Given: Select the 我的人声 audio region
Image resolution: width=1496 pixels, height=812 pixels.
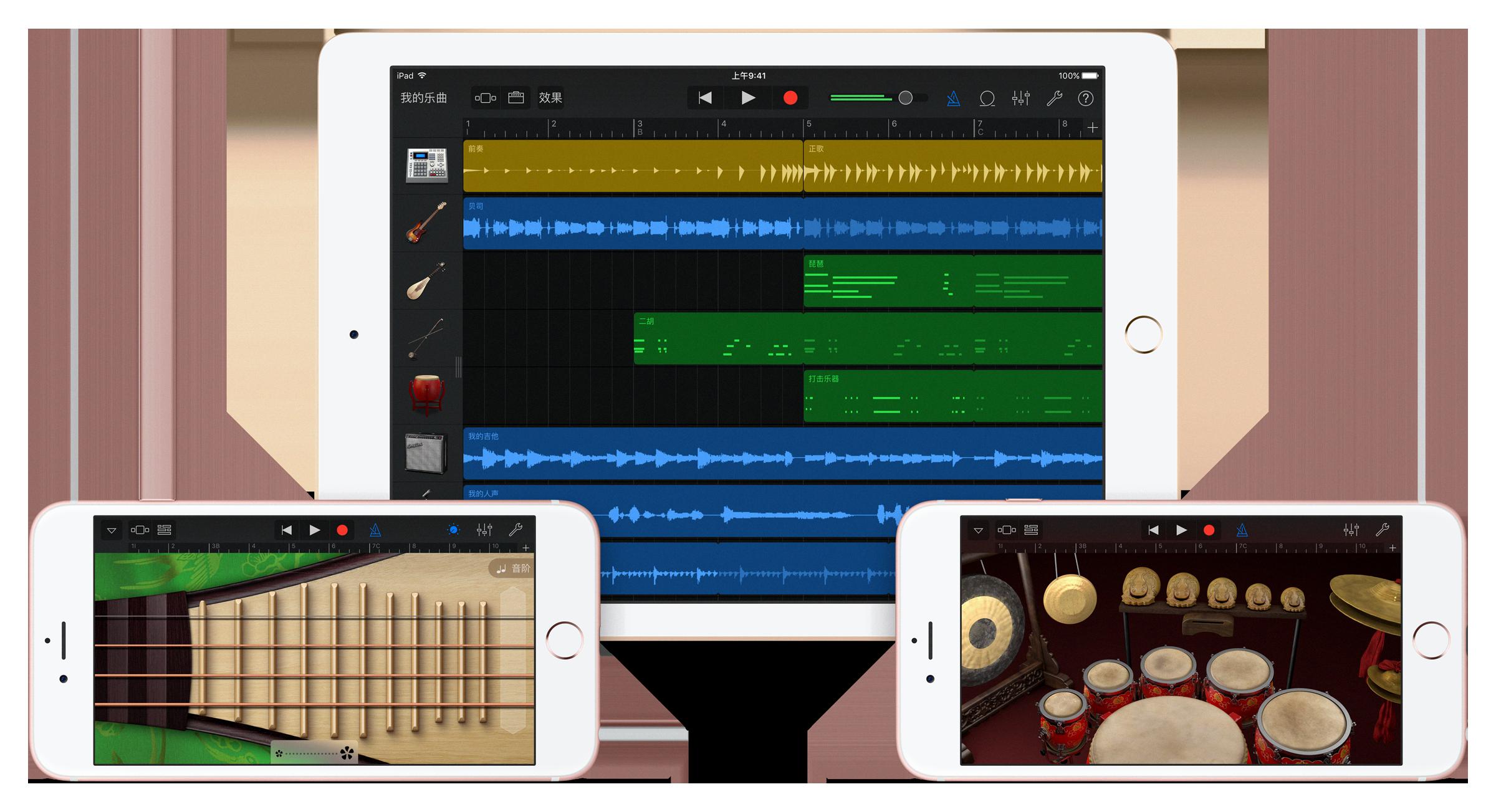Looking at the screenshot, I should pyautogui.click(x=783, y=511).
